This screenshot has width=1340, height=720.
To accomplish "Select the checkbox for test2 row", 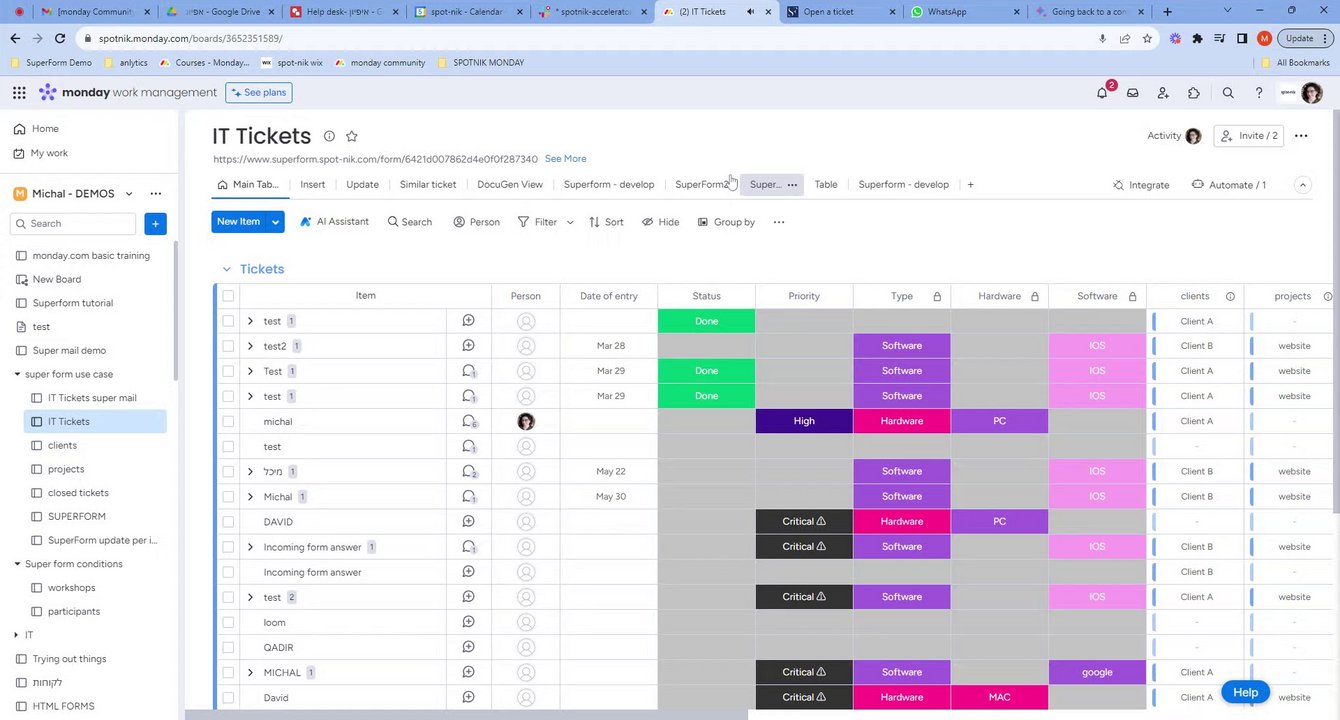I will tap(228, 346).
